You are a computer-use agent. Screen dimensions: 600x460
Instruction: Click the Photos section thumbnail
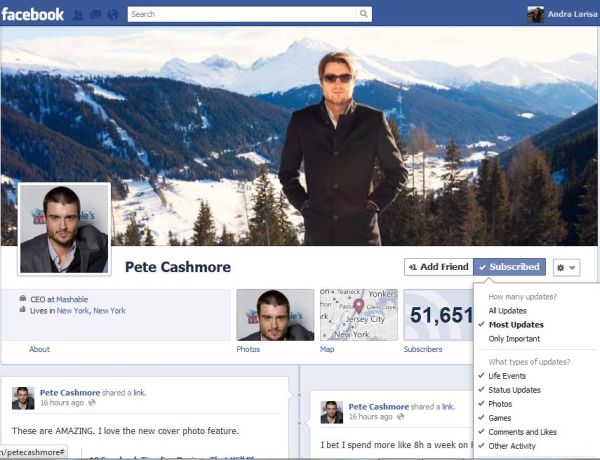(x=274, y=314)
